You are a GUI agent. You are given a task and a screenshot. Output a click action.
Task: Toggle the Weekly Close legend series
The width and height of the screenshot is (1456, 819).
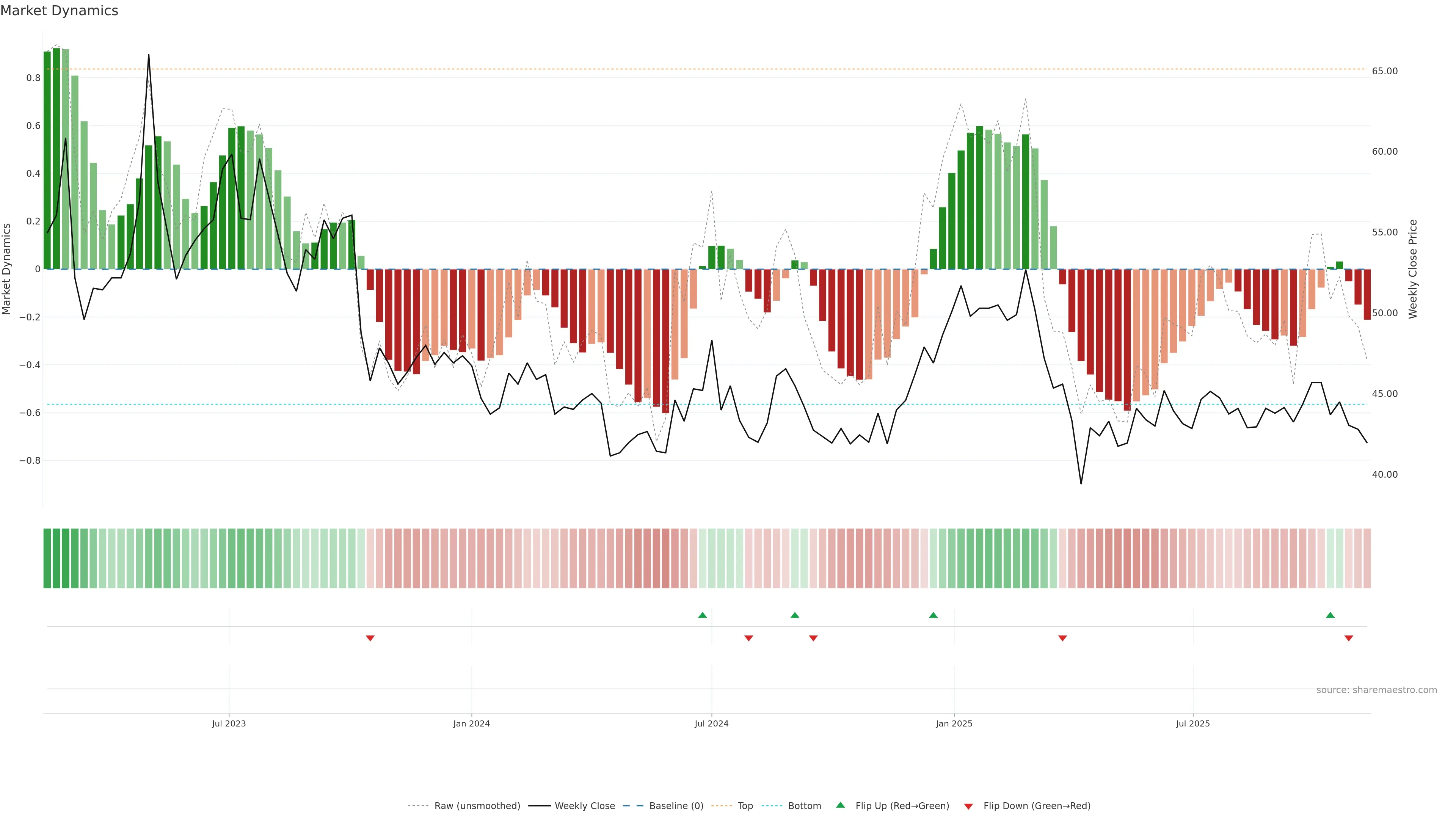tap(584, 806)
